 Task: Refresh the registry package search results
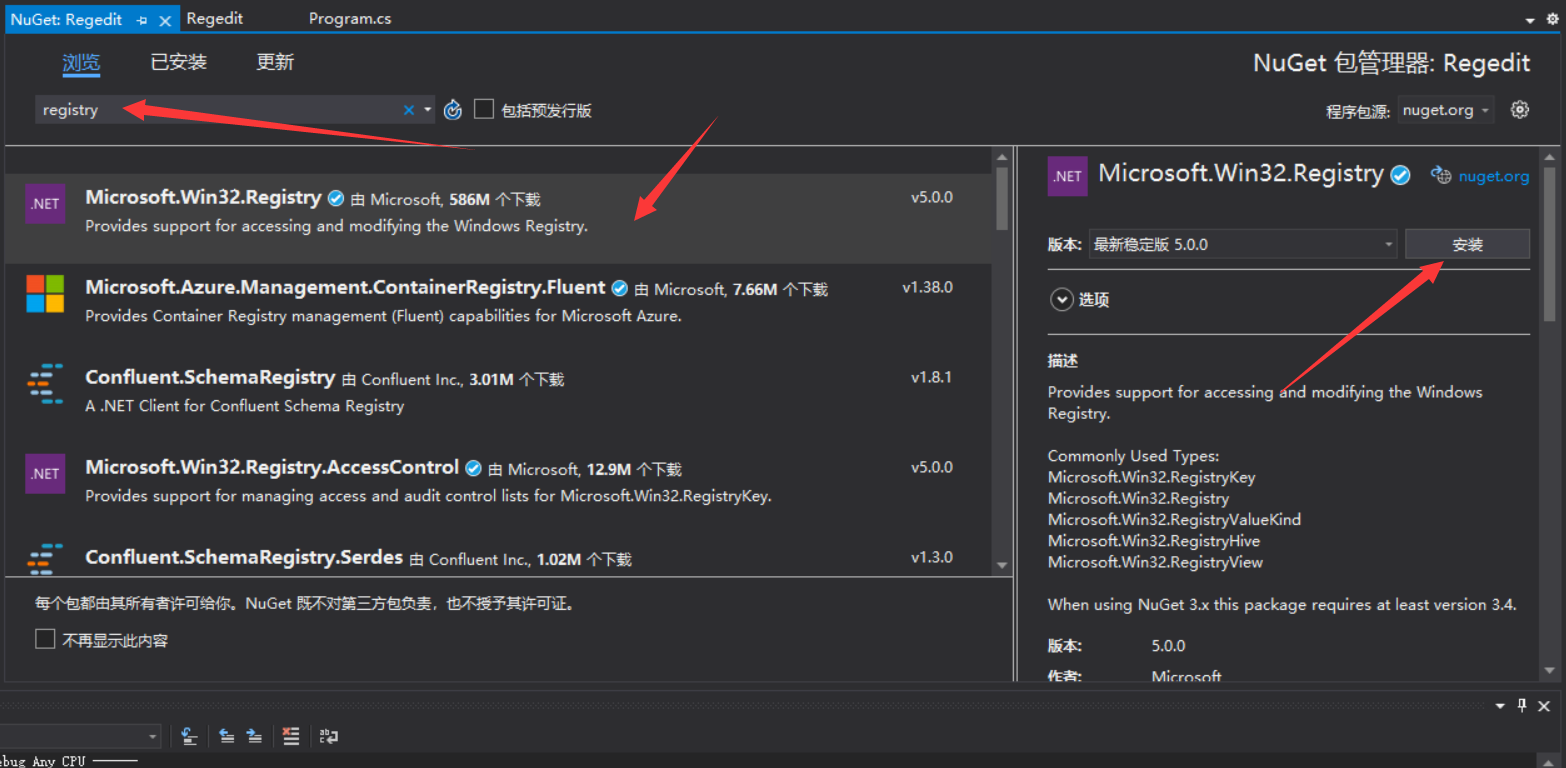click(452, 109)
